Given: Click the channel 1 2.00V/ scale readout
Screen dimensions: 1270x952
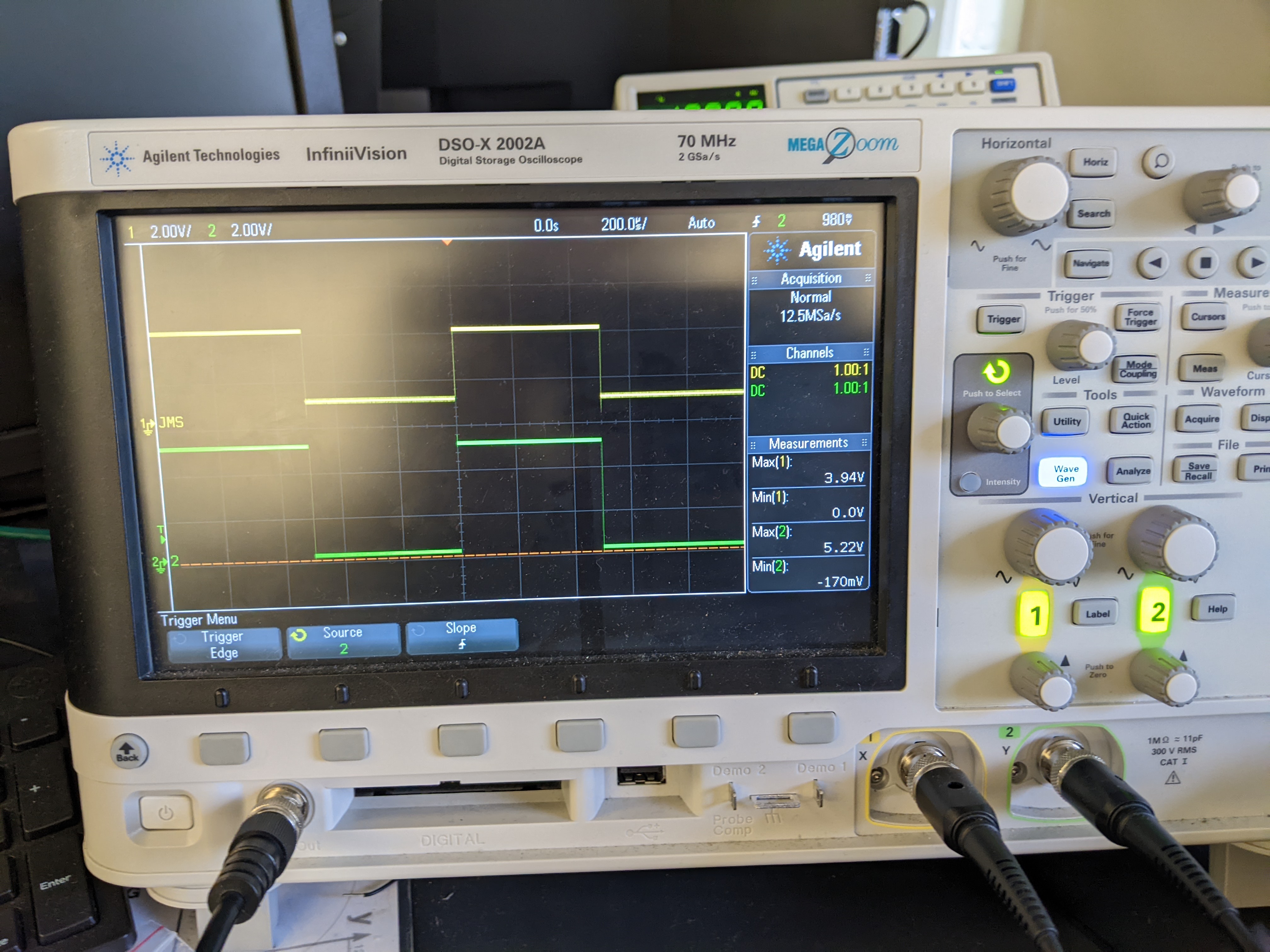Looking at the screenshot, I should tap(170, 231).
